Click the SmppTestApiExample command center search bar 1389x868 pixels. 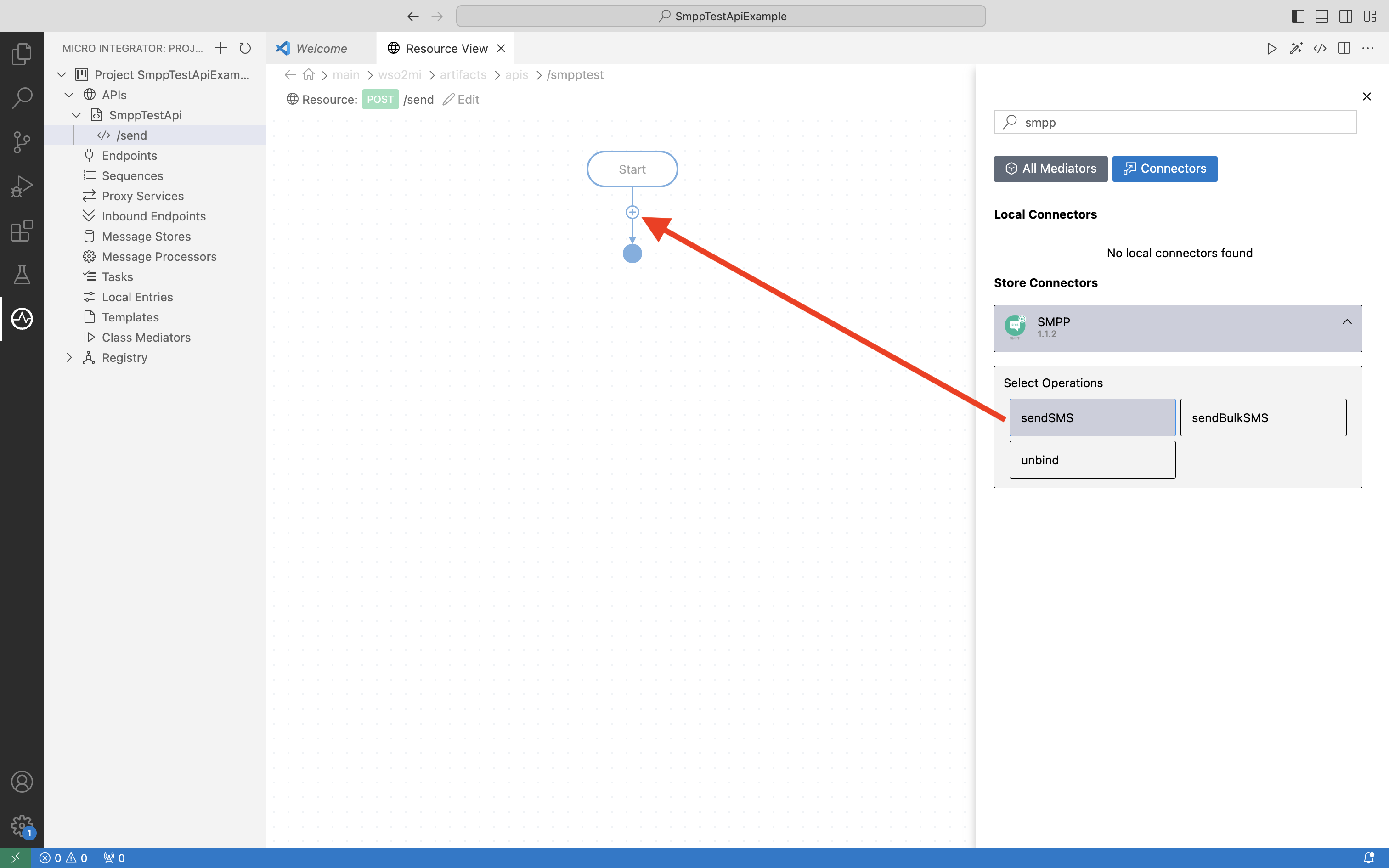click(x=721, y=16)
